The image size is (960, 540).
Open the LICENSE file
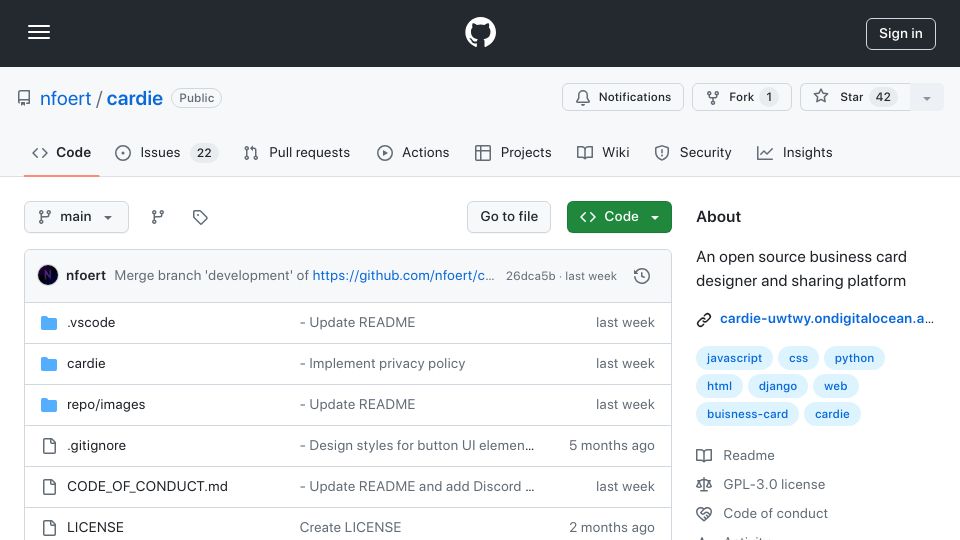click(x=95, y=528)
